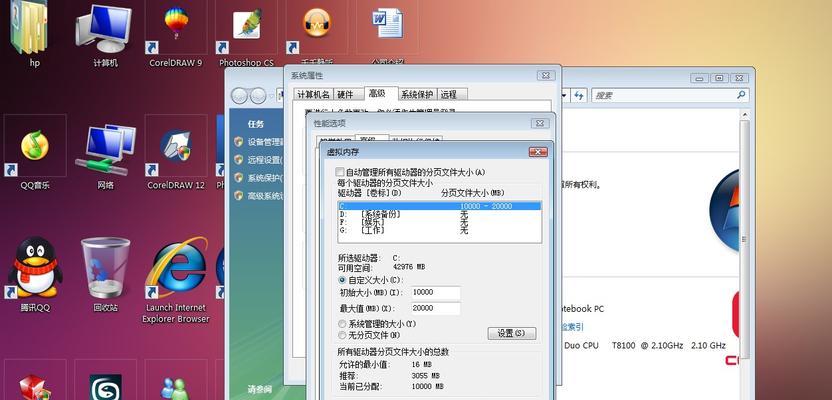Close the 虚拟内存 dialog

click(538, 152)
